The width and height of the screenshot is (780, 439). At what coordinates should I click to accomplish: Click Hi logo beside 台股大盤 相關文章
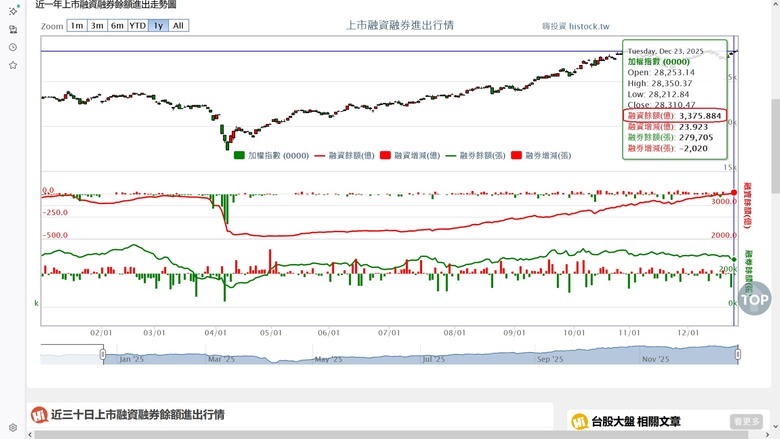(x=580, y=422)
